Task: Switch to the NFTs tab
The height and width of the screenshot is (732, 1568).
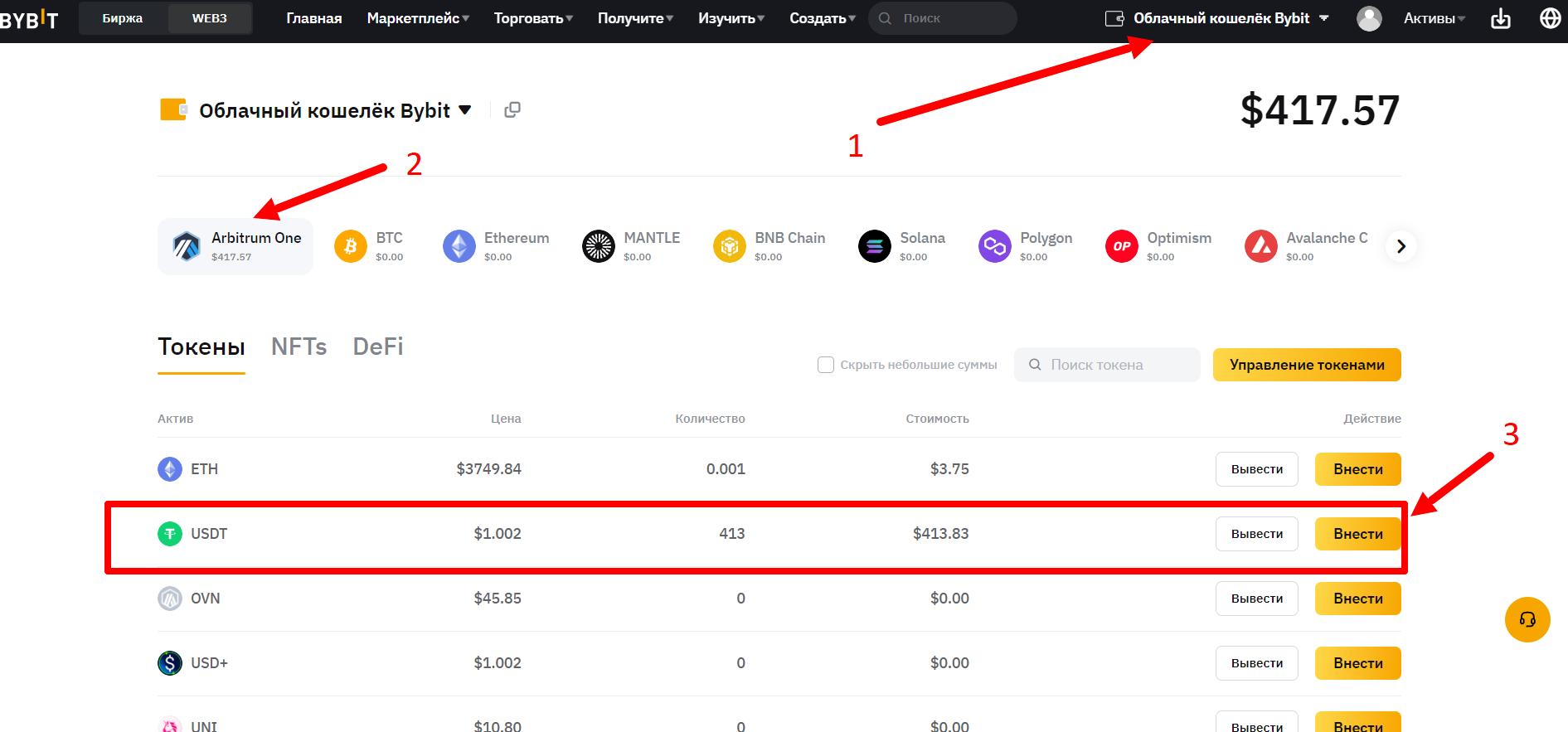Action: point(299,347)
